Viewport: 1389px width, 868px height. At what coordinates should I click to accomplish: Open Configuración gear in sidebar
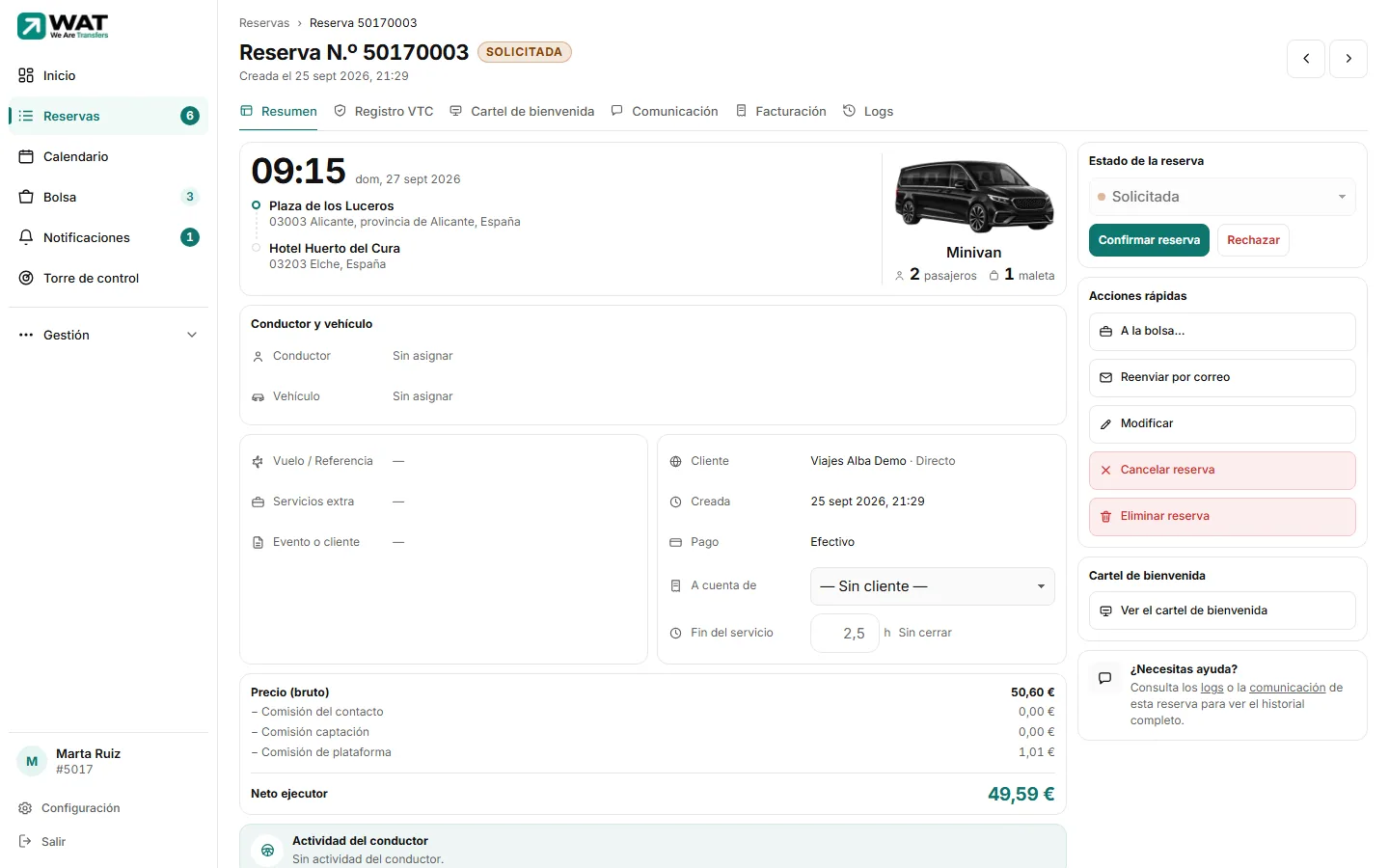[25, 808]
